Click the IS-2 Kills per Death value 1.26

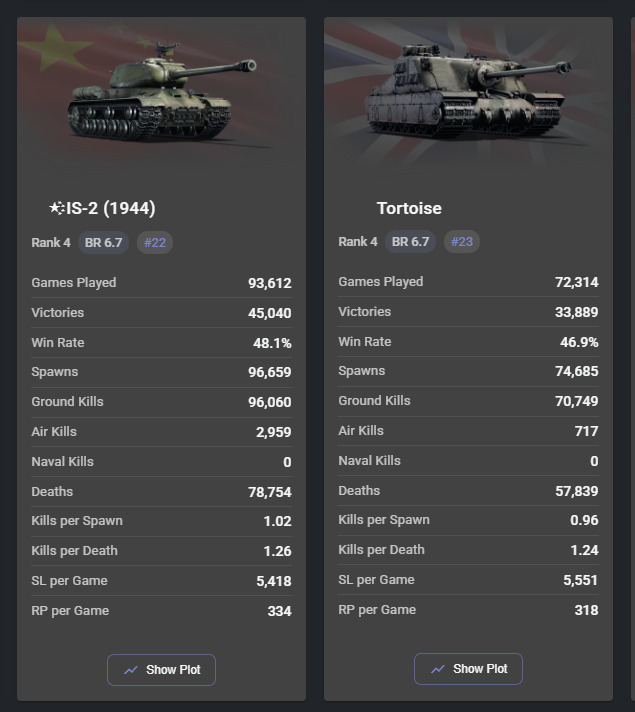tap(276, 551)
